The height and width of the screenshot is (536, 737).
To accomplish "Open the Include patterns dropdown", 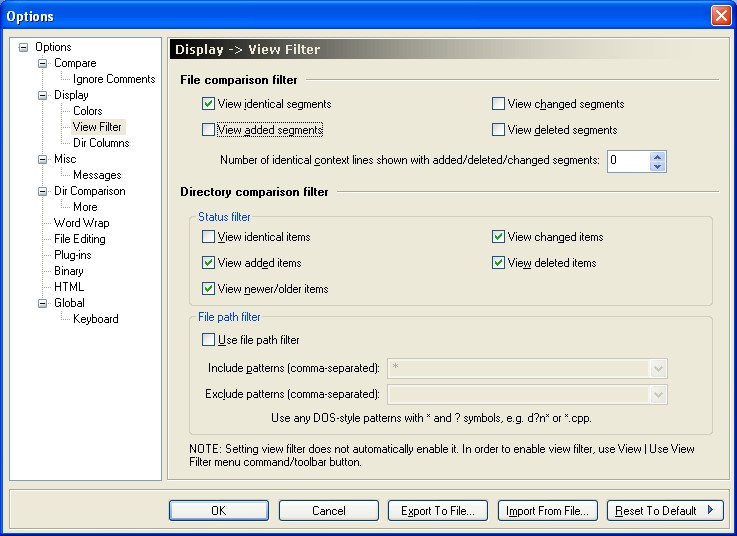I will point(658,368).
